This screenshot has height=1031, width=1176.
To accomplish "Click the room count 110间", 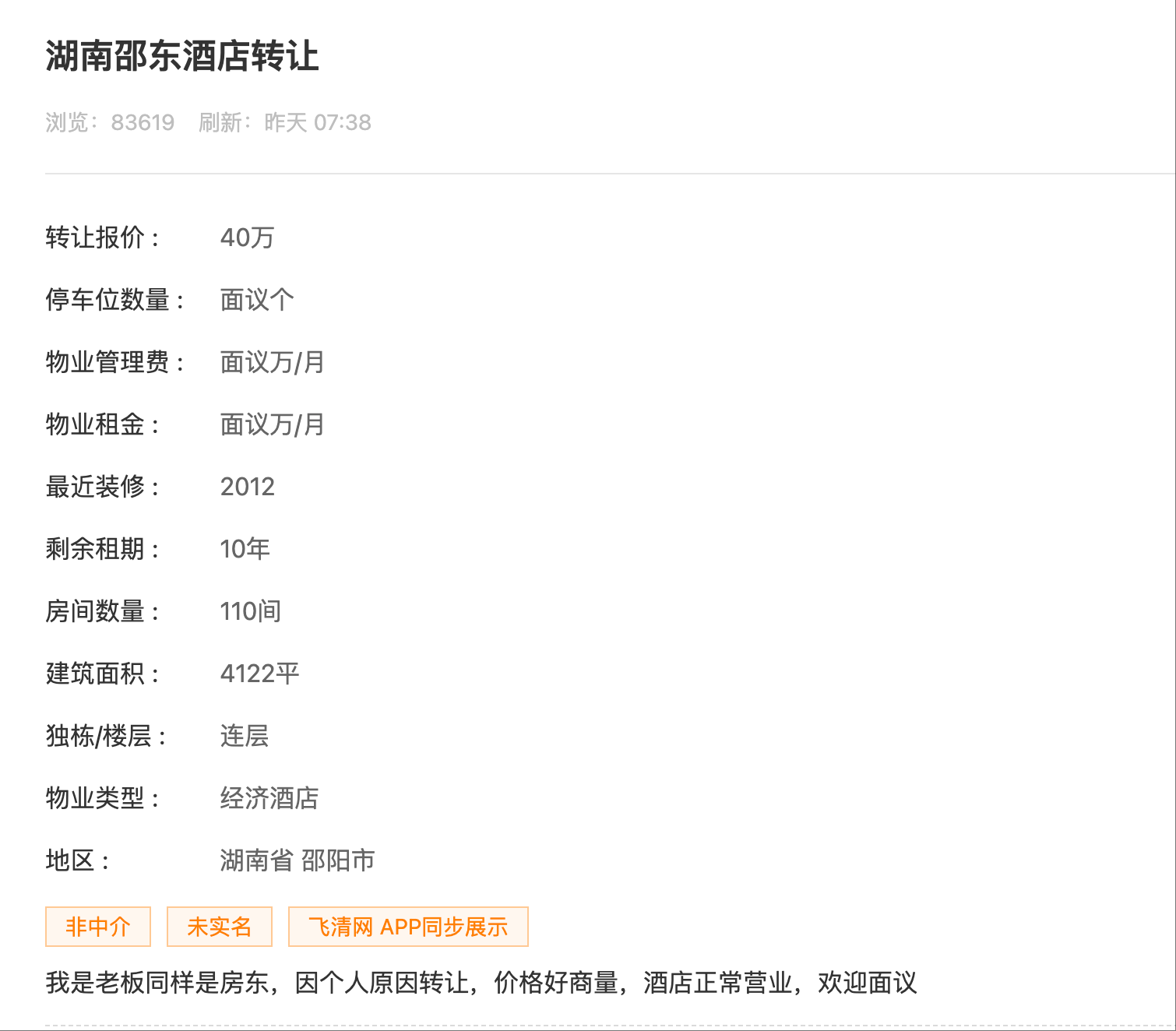I will (x=250, y=611).
